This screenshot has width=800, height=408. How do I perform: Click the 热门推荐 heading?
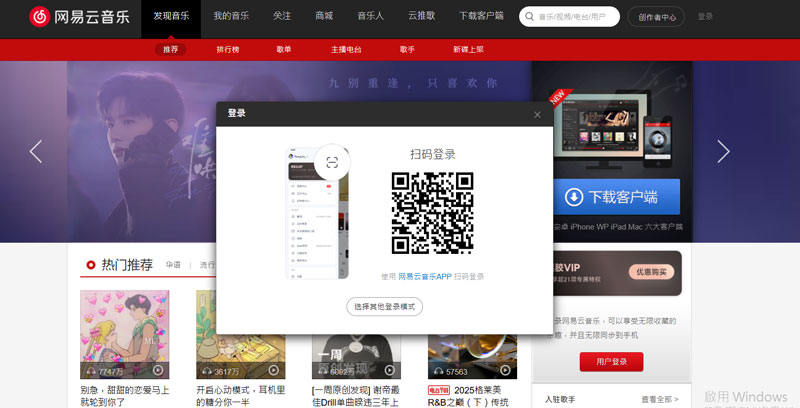coord(127,265)
